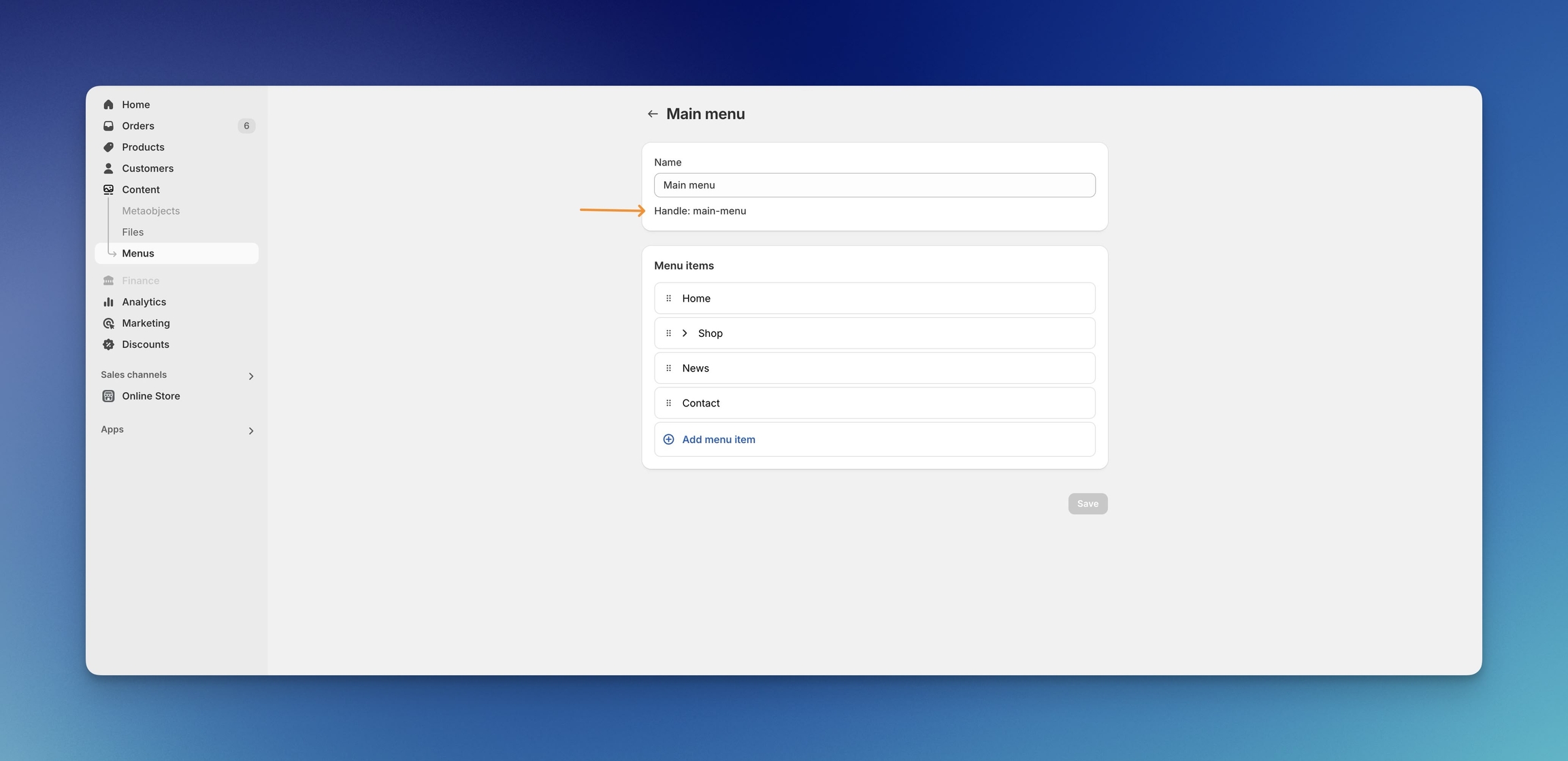Click the Orders inbox icon
Image resolution: width=1568 pixels, height=761 pixels.
108,126
